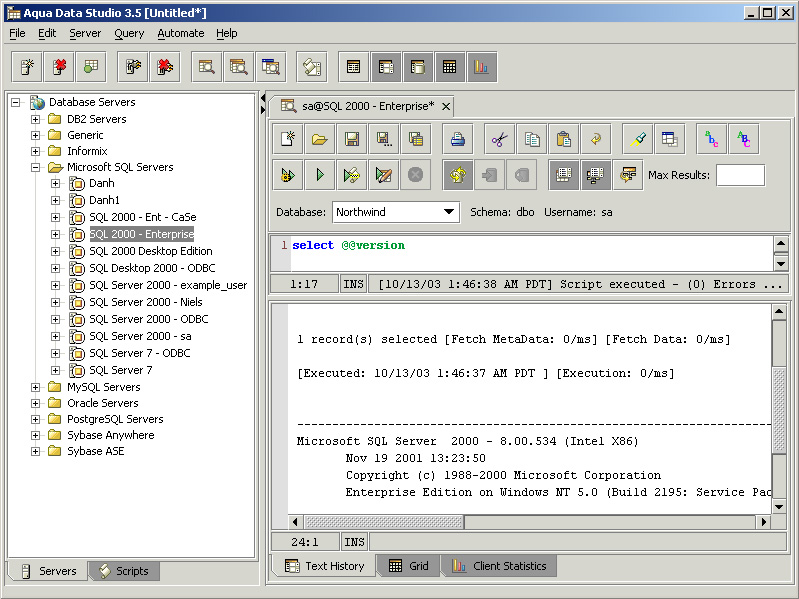799x599 pixels.
Task: Toggle the auto-commit circular arrows button
Action: pos(458,175)
